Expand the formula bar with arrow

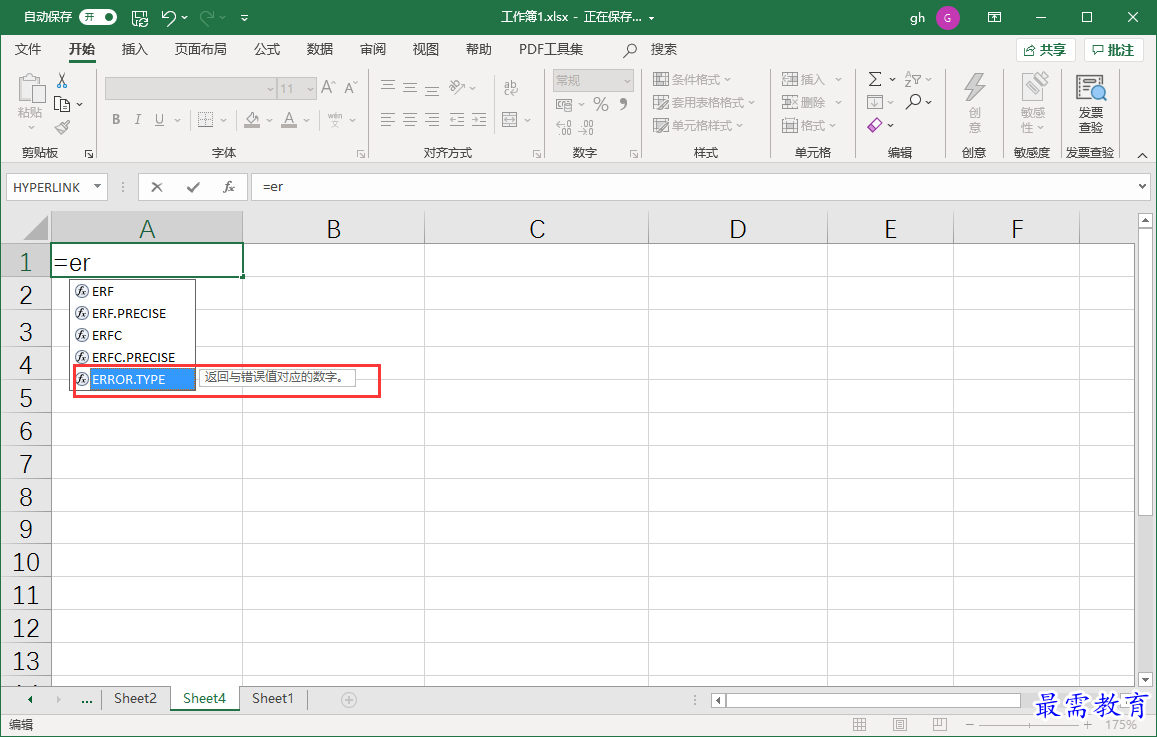[1143, 187]
